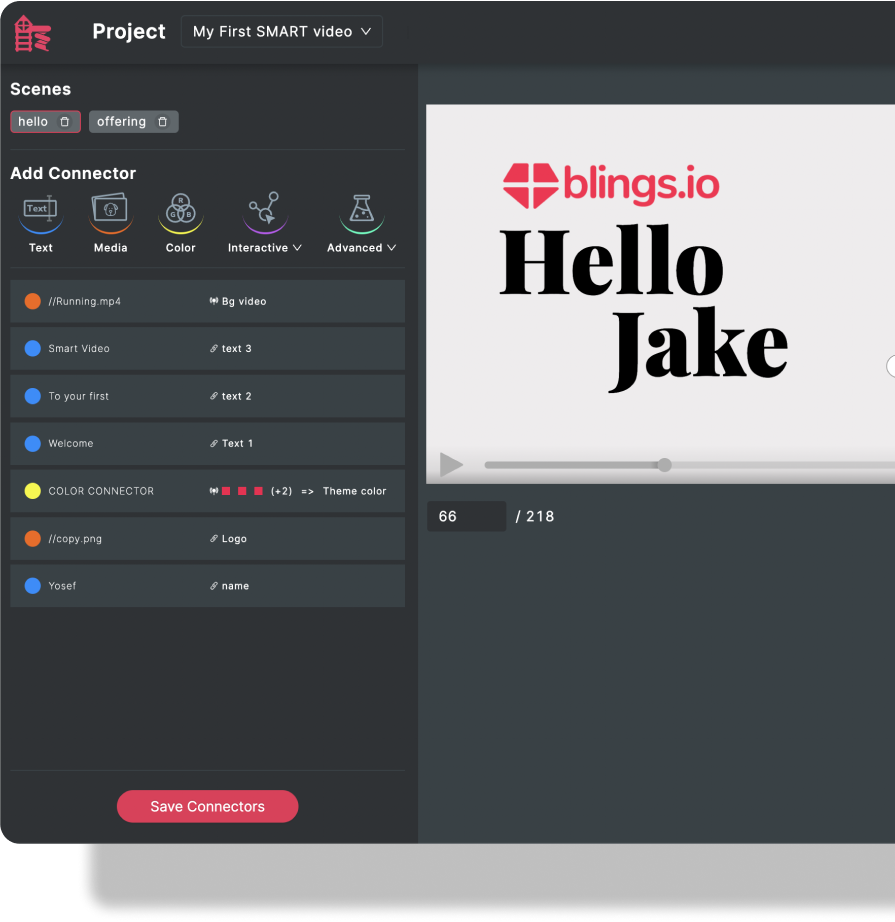Click the current frame input showing 66
This screenshot has height=922, width=895.
pyautogui.click(x=466, y=516)
